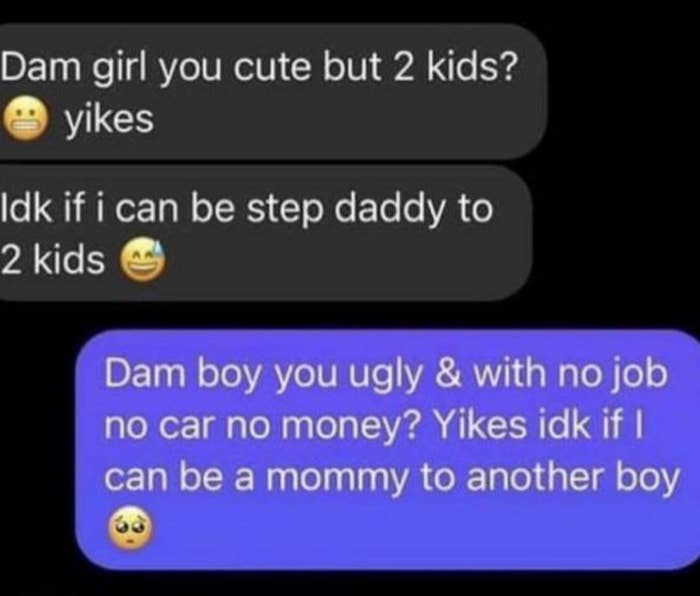This screenshot has height=596, width=700.
Task: Select the 'Dam girl you cute' message bubble
Action: pos(273,92)
